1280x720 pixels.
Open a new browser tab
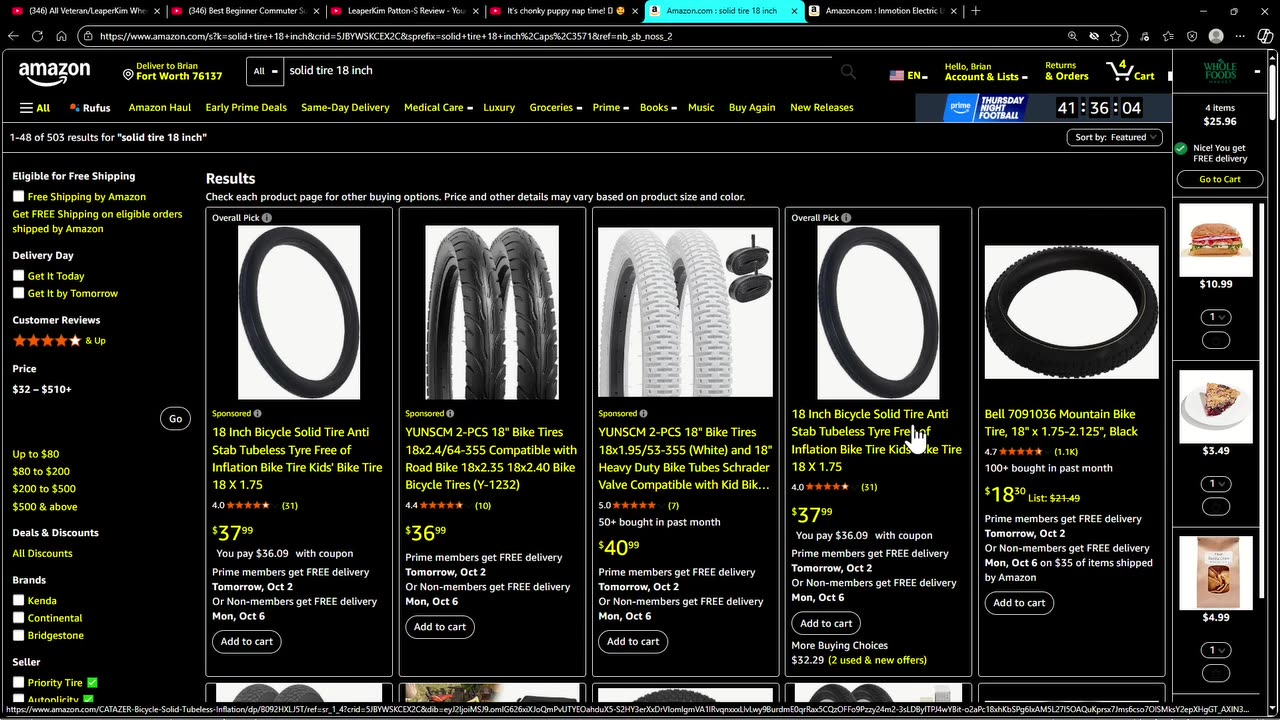[976, 11]
